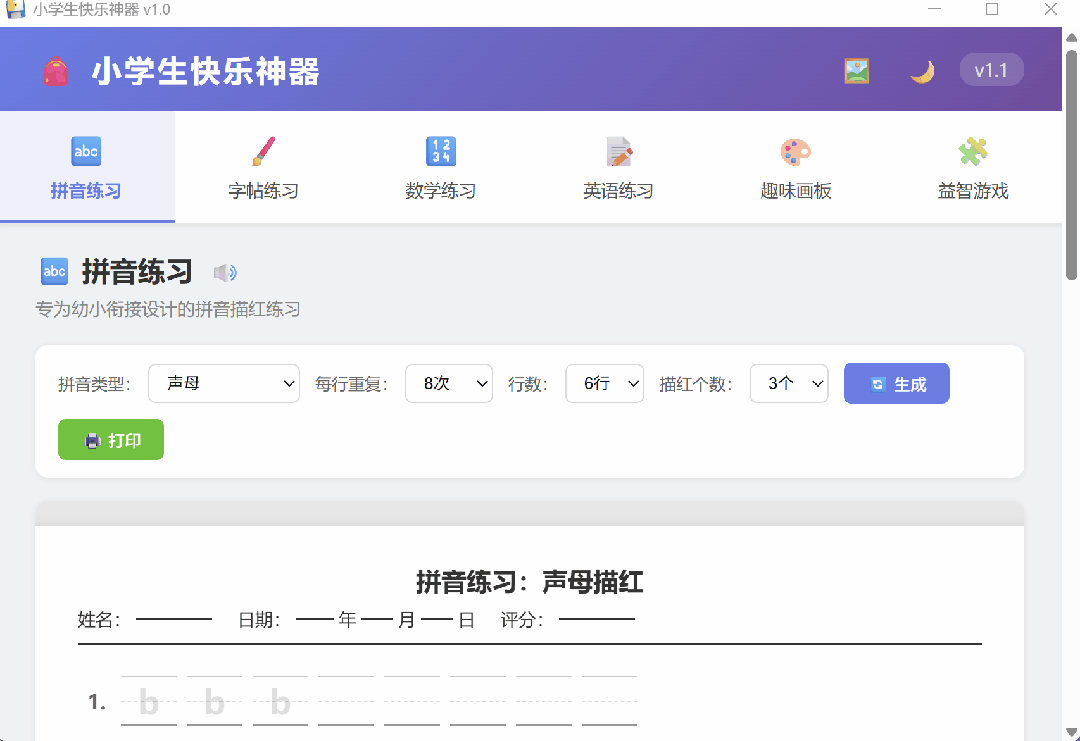Image resolution: width=1080 pixels, height=741 pixels.
Task: Open the 数学练习 tab
Action: [441, 167]
